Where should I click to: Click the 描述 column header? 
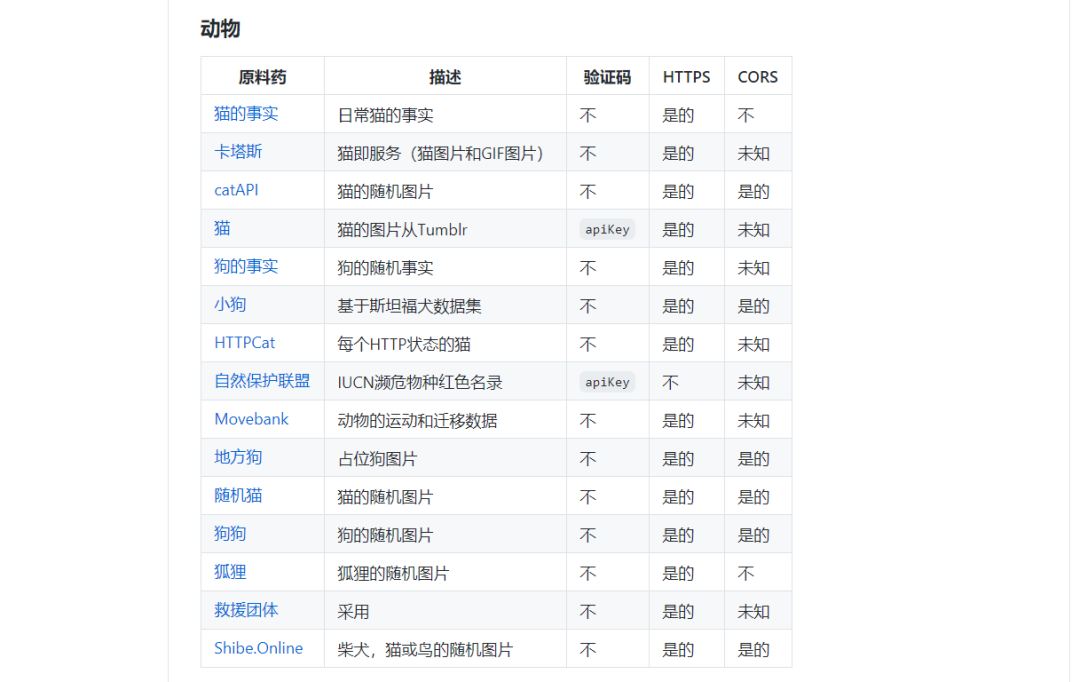(445, 77)
